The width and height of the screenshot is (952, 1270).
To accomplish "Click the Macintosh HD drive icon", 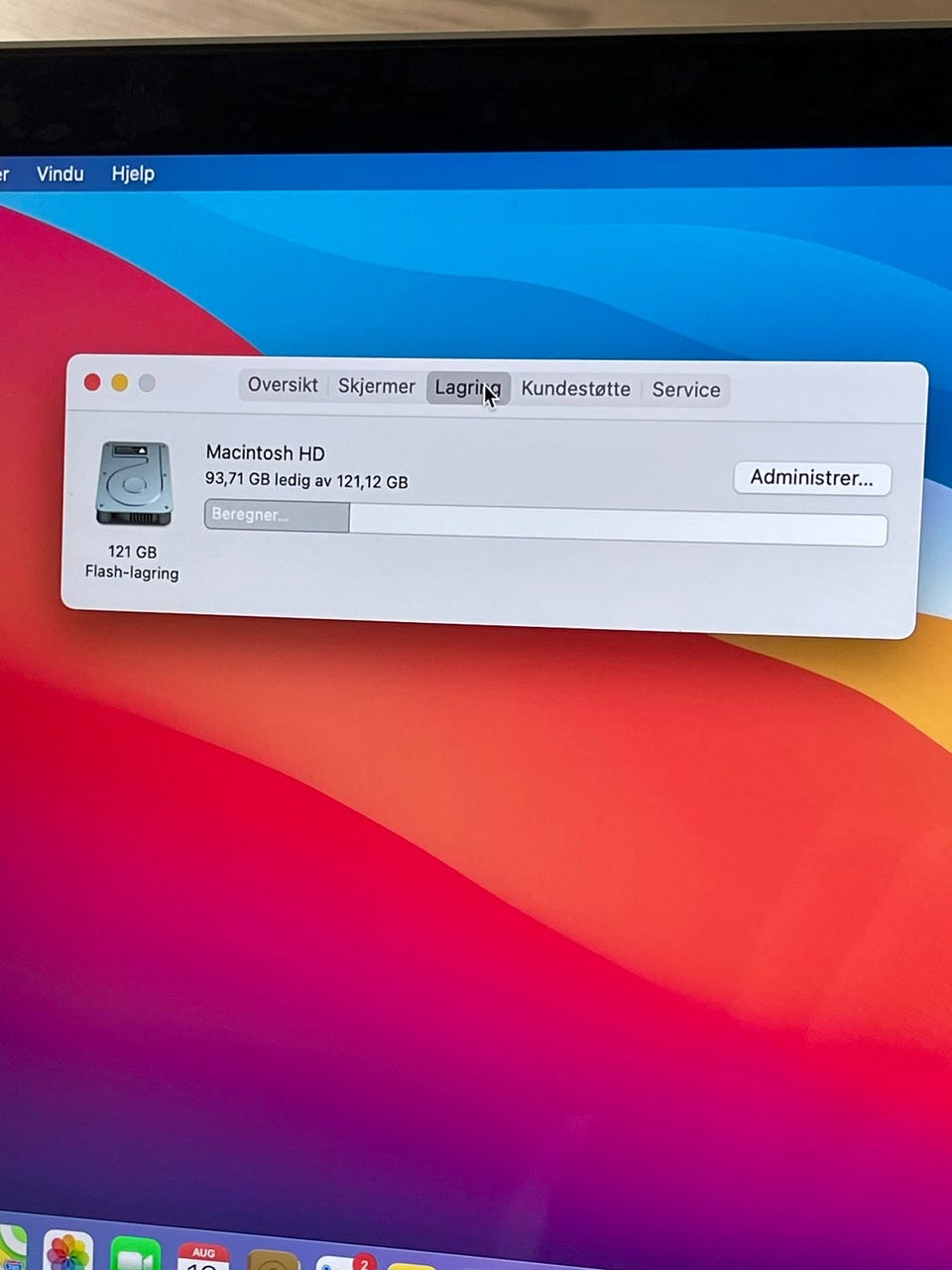I will (x=134, y=485).
